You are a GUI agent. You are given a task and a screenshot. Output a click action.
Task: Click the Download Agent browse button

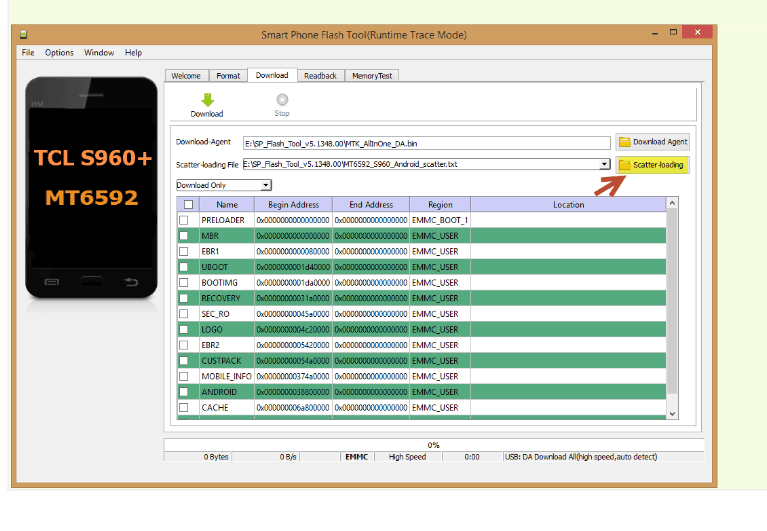(653, 142)
